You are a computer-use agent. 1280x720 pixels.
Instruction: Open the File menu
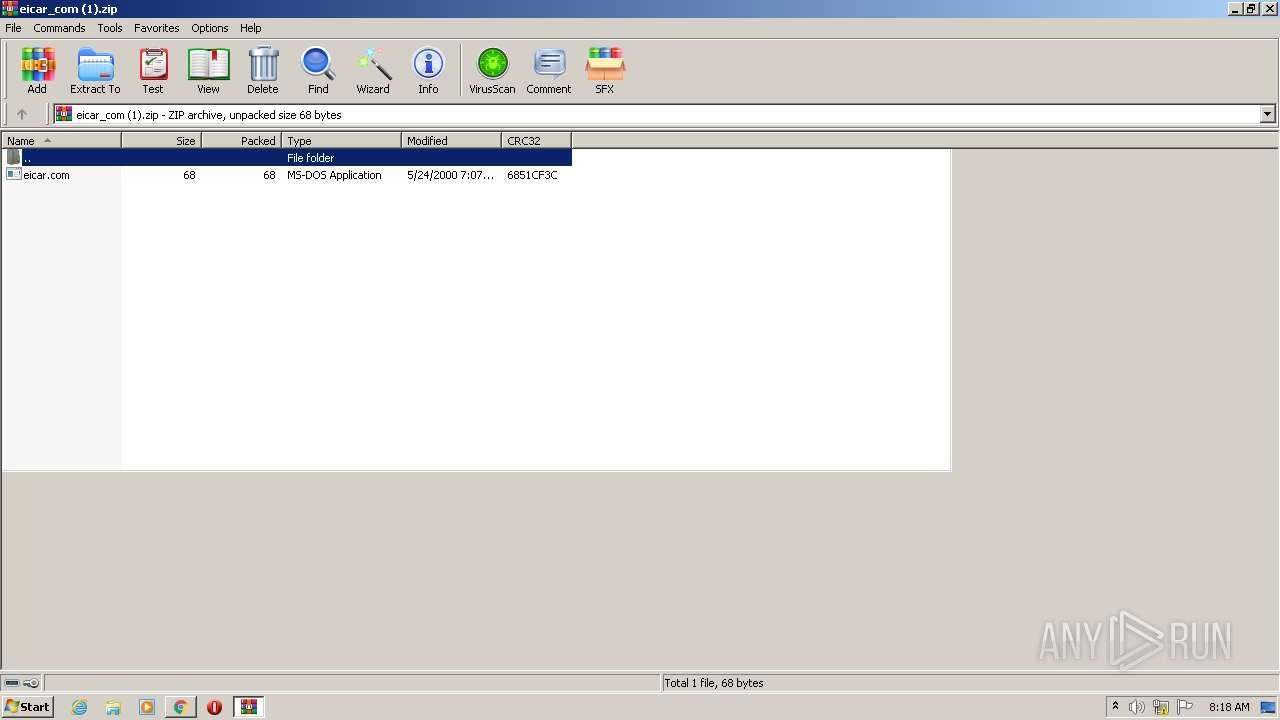point(13,28)
